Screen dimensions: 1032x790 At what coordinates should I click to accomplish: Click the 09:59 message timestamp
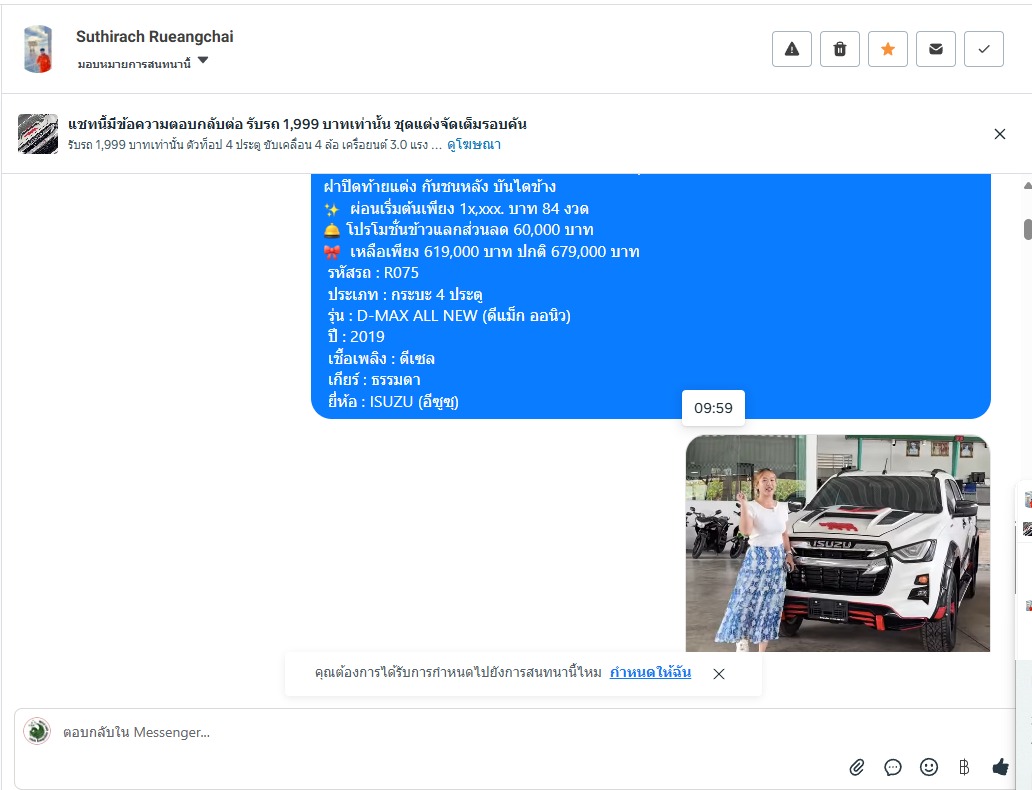(713, 408)
